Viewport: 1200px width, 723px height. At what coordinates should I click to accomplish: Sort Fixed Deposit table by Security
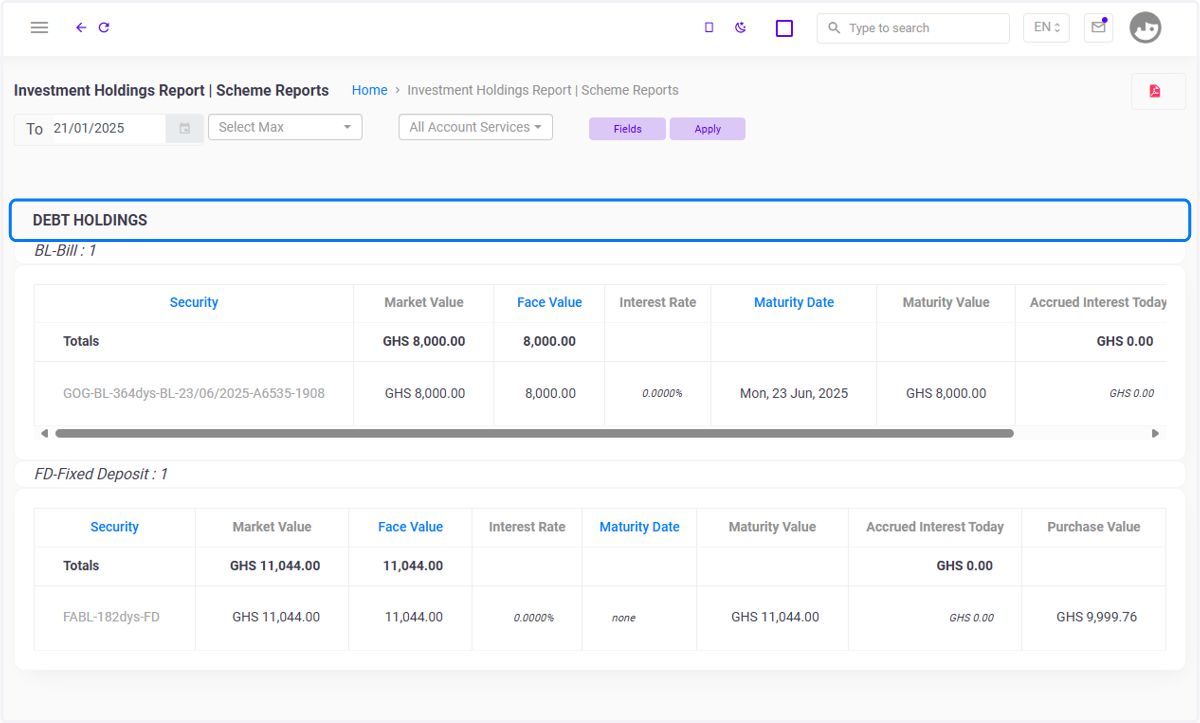coord(115,527)
